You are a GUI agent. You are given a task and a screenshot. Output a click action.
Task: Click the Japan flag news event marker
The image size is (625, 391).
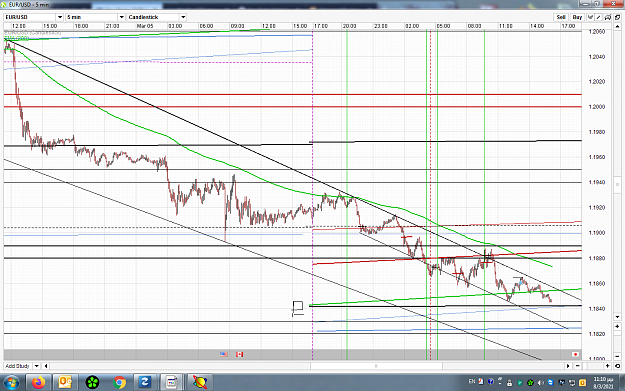tap(575, 354)
